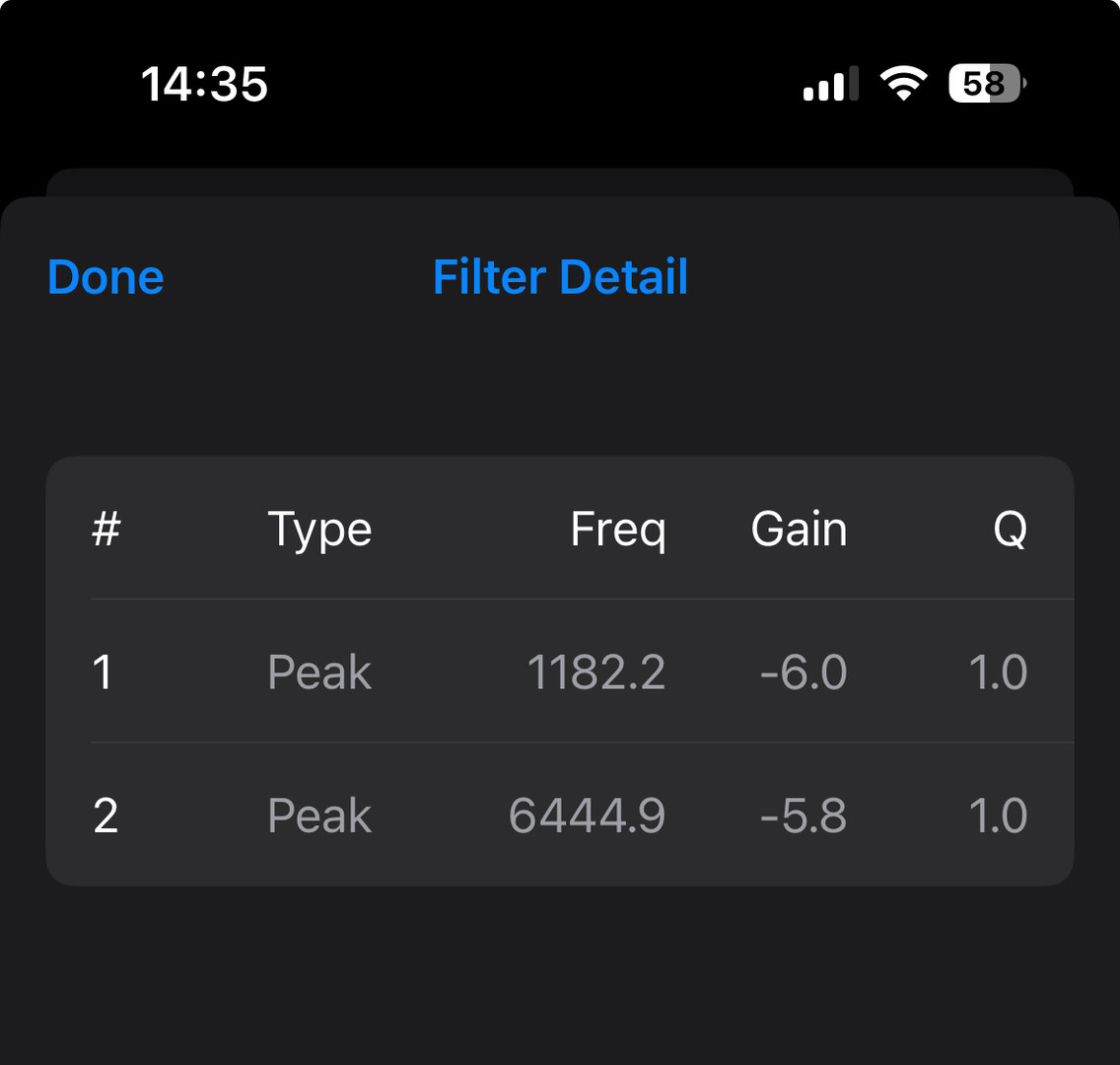Tap the Freq column header
Image resolution: width=1120 pixels, height=1065 pixels.
618,531
